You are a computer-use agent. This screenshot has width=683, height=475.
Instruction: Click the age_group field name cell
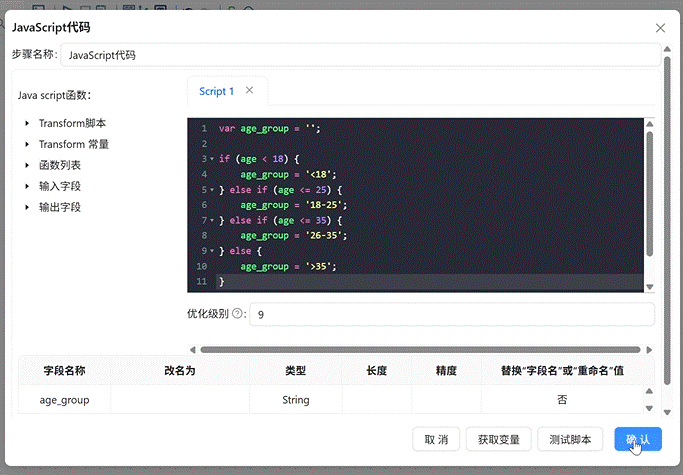tap(64, 400)
